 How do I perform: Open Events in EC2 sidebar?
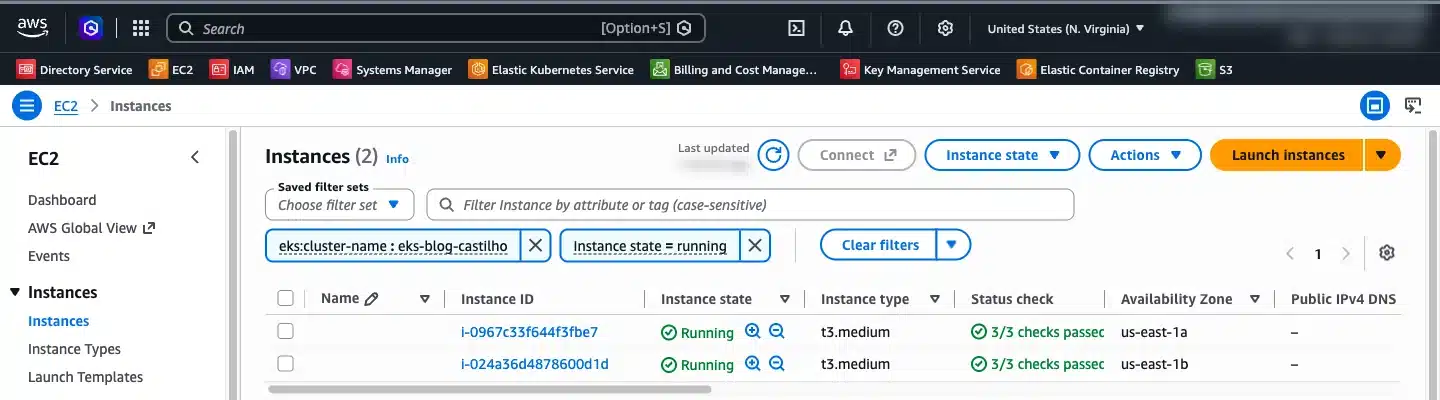click(x=49, y=256)
